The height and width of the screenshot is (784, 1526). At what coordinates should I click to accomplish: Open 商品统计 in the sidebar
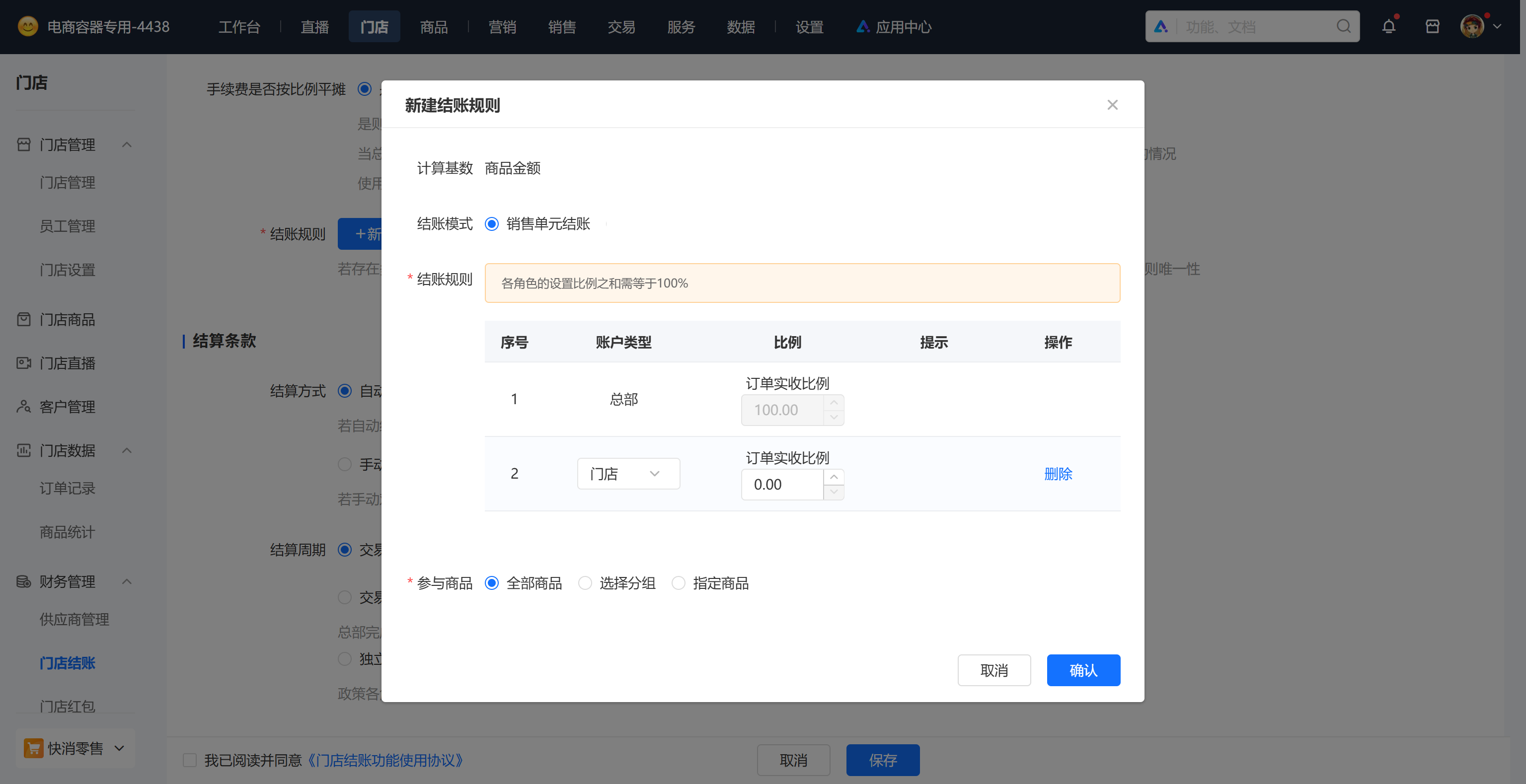pos(68,532)
